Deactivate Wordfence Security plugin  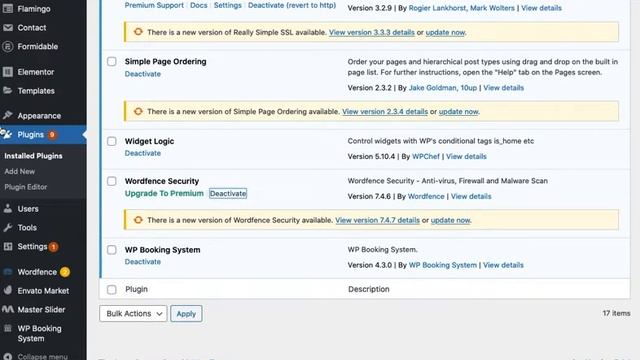pyautogui.click(x=228, y=193)
